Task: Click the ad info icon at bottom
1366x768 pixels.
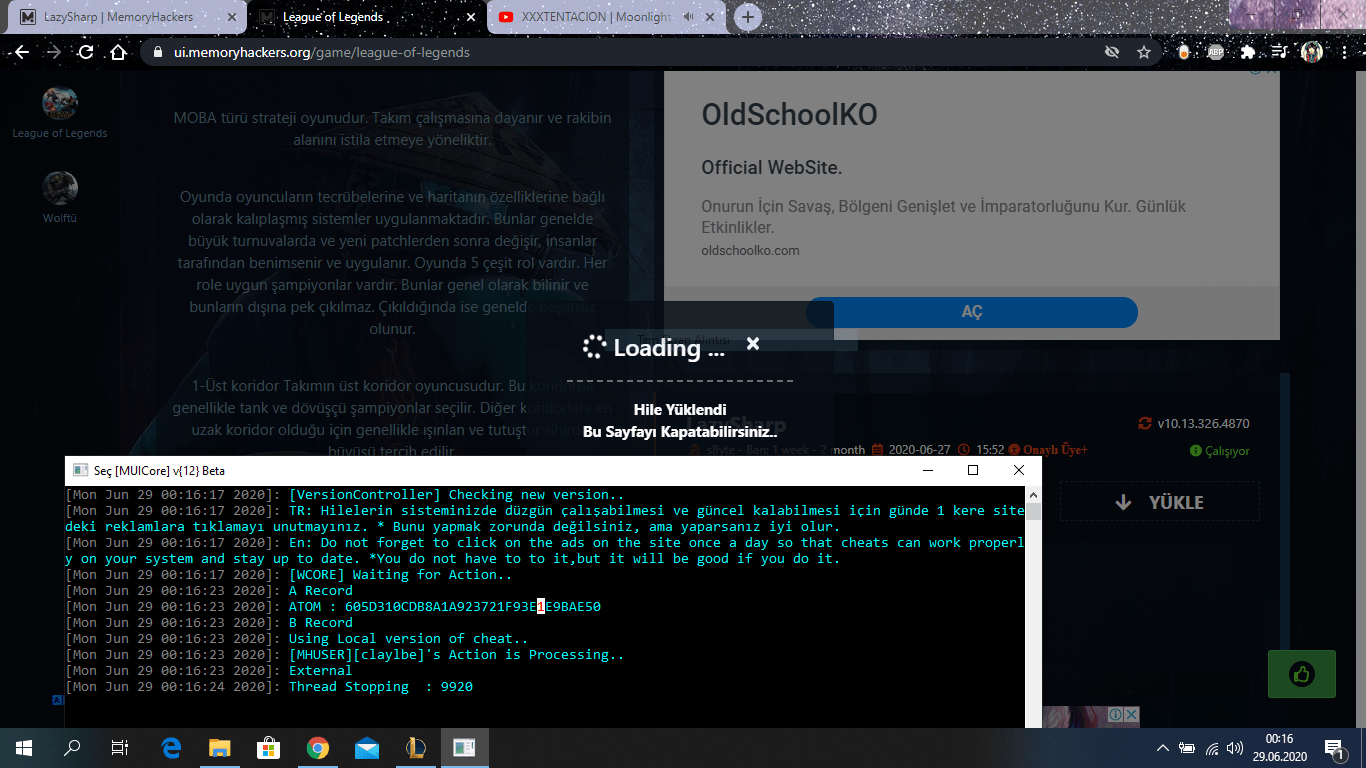Action: pos(1114,715)
